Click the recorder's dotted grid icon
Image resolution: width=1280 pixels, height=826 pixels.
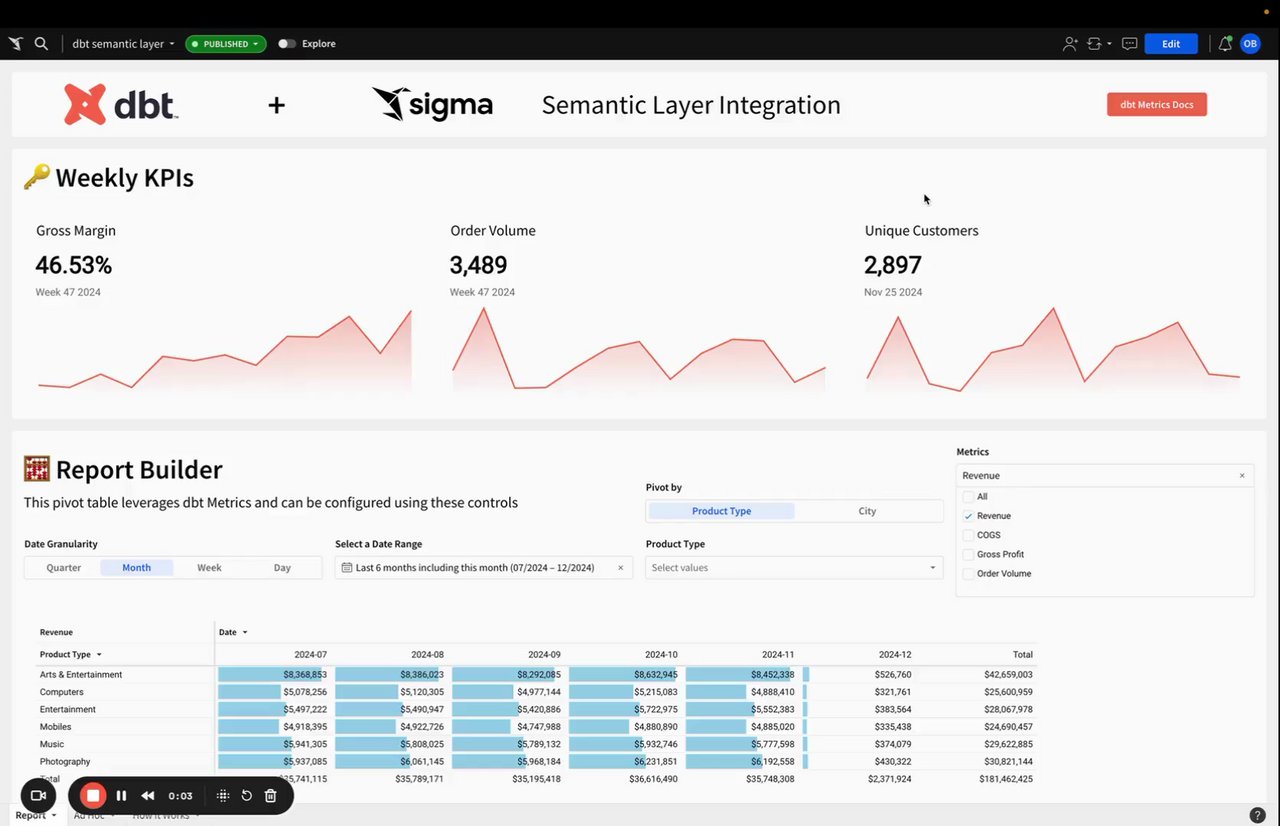223,796
